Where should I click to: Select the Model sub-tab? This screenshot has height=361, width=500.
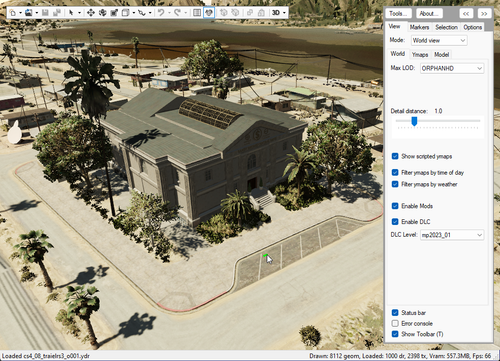click(441, 54)
